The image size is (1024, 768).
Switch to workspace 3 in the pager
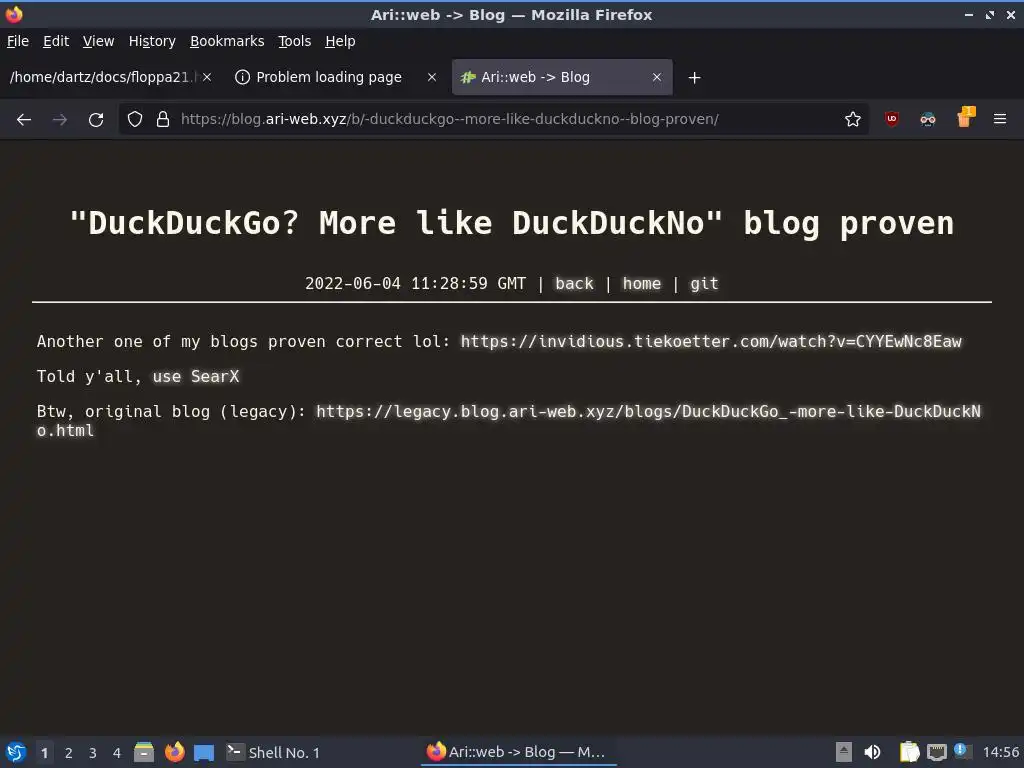pos(93,753)
